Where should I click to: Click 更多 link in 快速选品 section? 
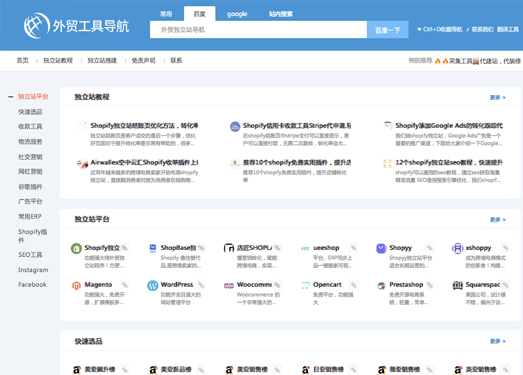[x=498, y=341]
